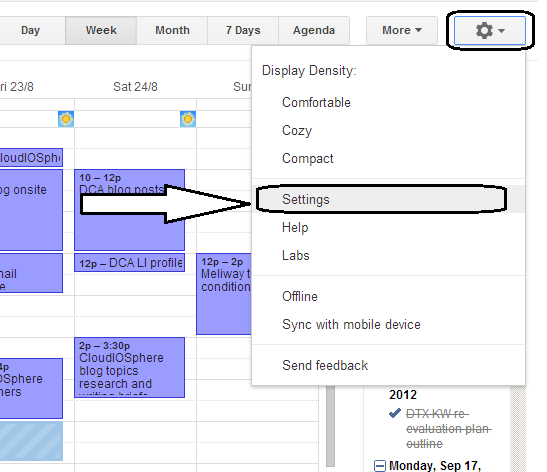Select Cozy display density
Screen dimensions: 547x472
[x=388, y=130]
